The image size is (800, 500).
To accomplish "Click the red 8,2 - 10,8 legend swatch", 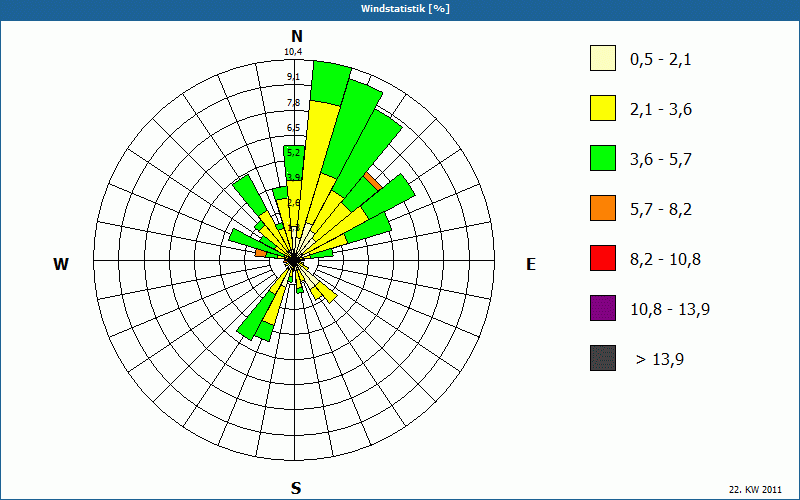I will coord(603,258).
